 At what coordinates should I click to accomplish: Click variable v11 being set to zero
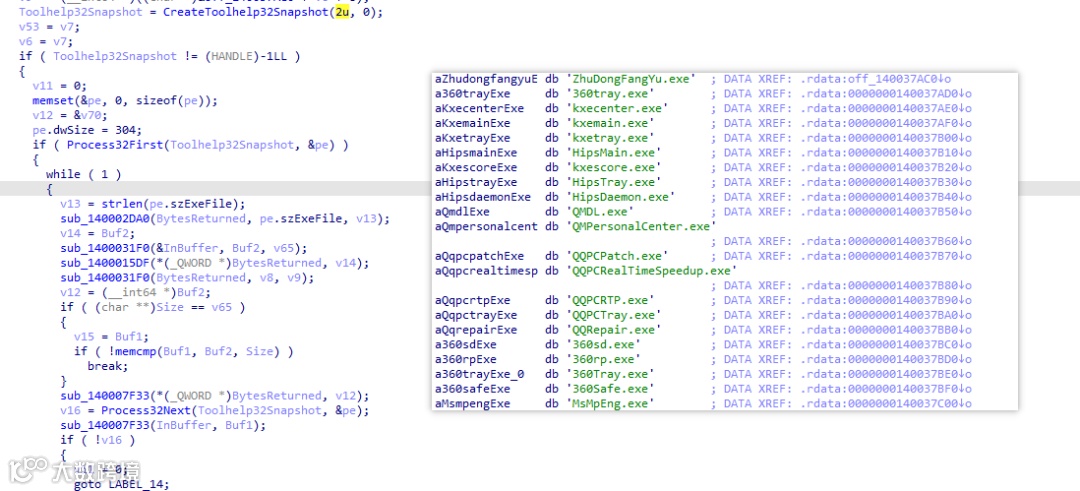coord(42,86)
